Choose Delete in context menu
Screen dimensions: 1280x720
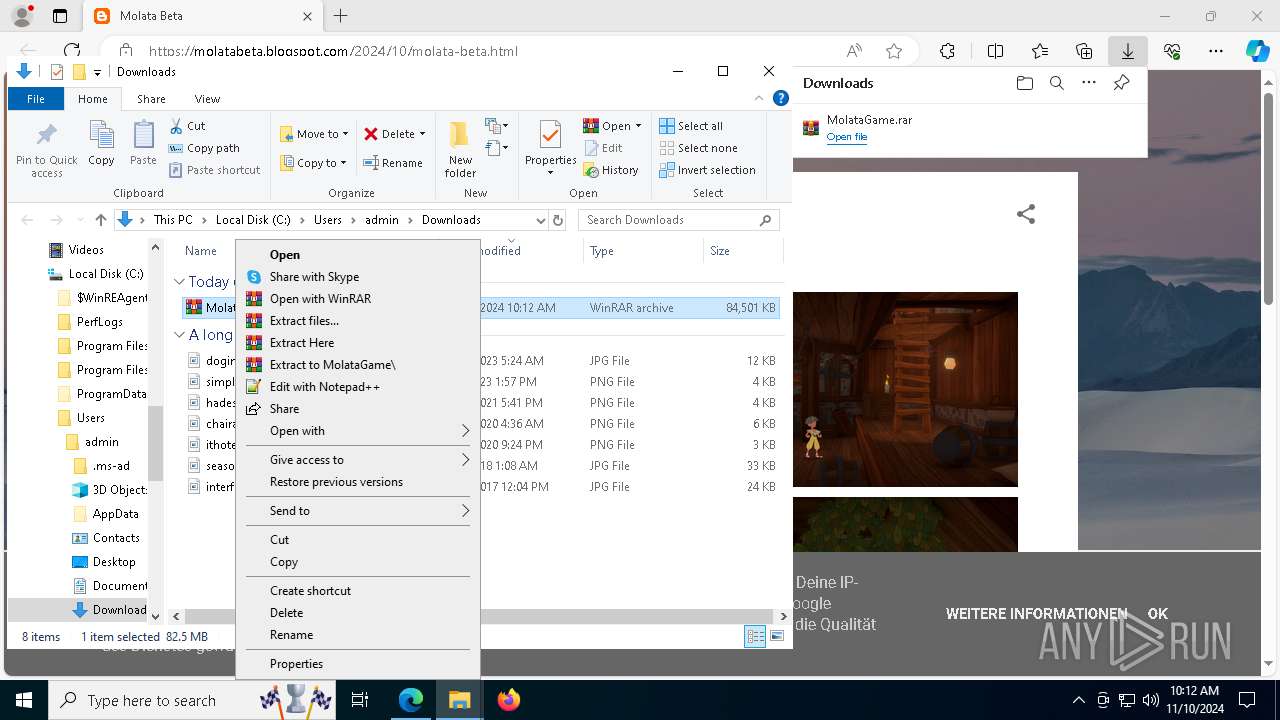coord(286,613)
